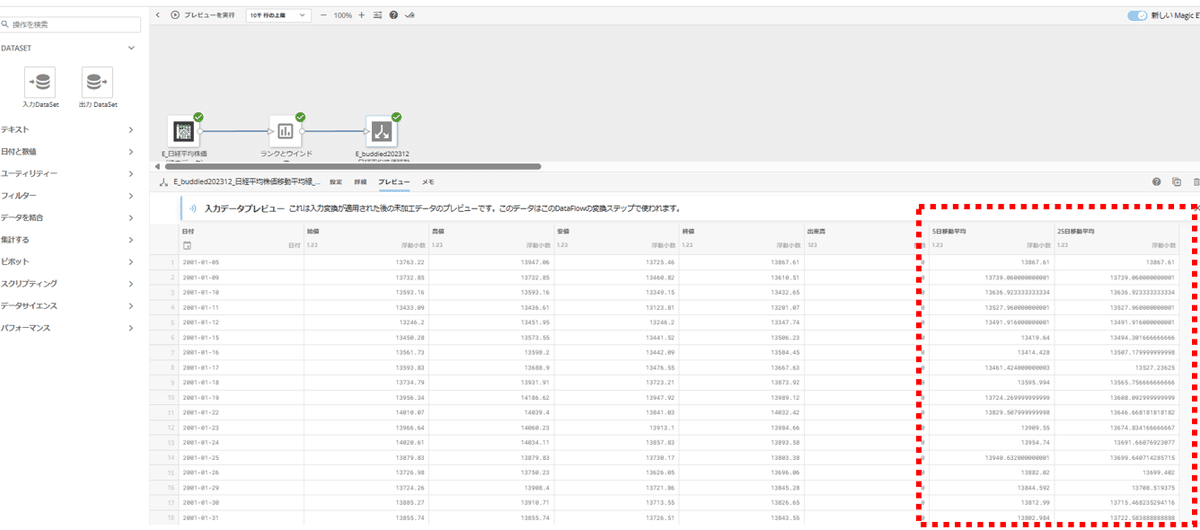Open canvas layout settings icon
This screenshot has width=1200, height=530.
tap(378, 16)
